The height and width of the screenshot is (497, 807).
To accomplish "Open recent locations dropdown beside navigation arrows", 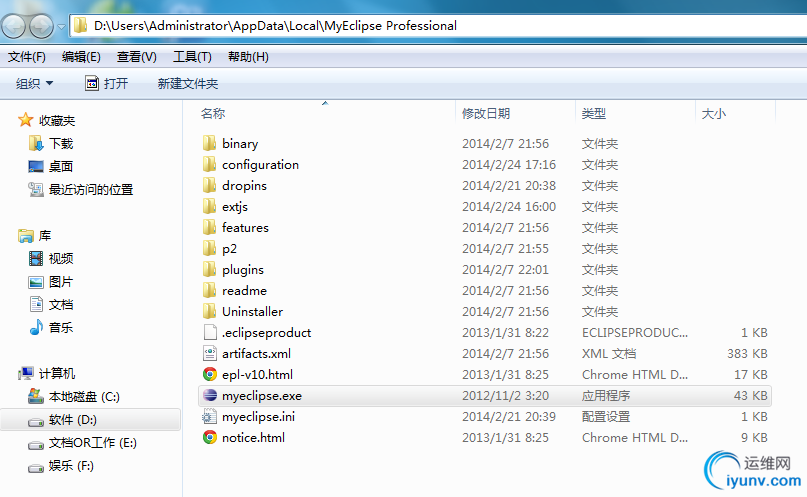I will pyautogui.click(x=61, y=27).
